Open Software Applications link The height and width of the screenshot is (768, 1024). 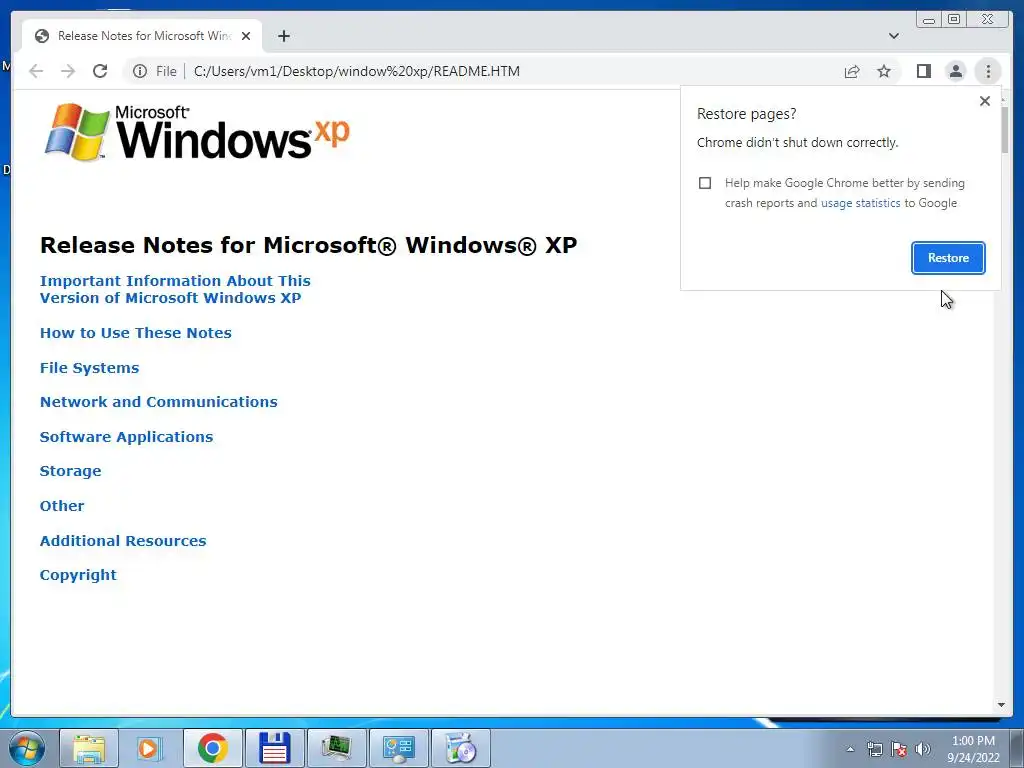(x=127, y=437)
